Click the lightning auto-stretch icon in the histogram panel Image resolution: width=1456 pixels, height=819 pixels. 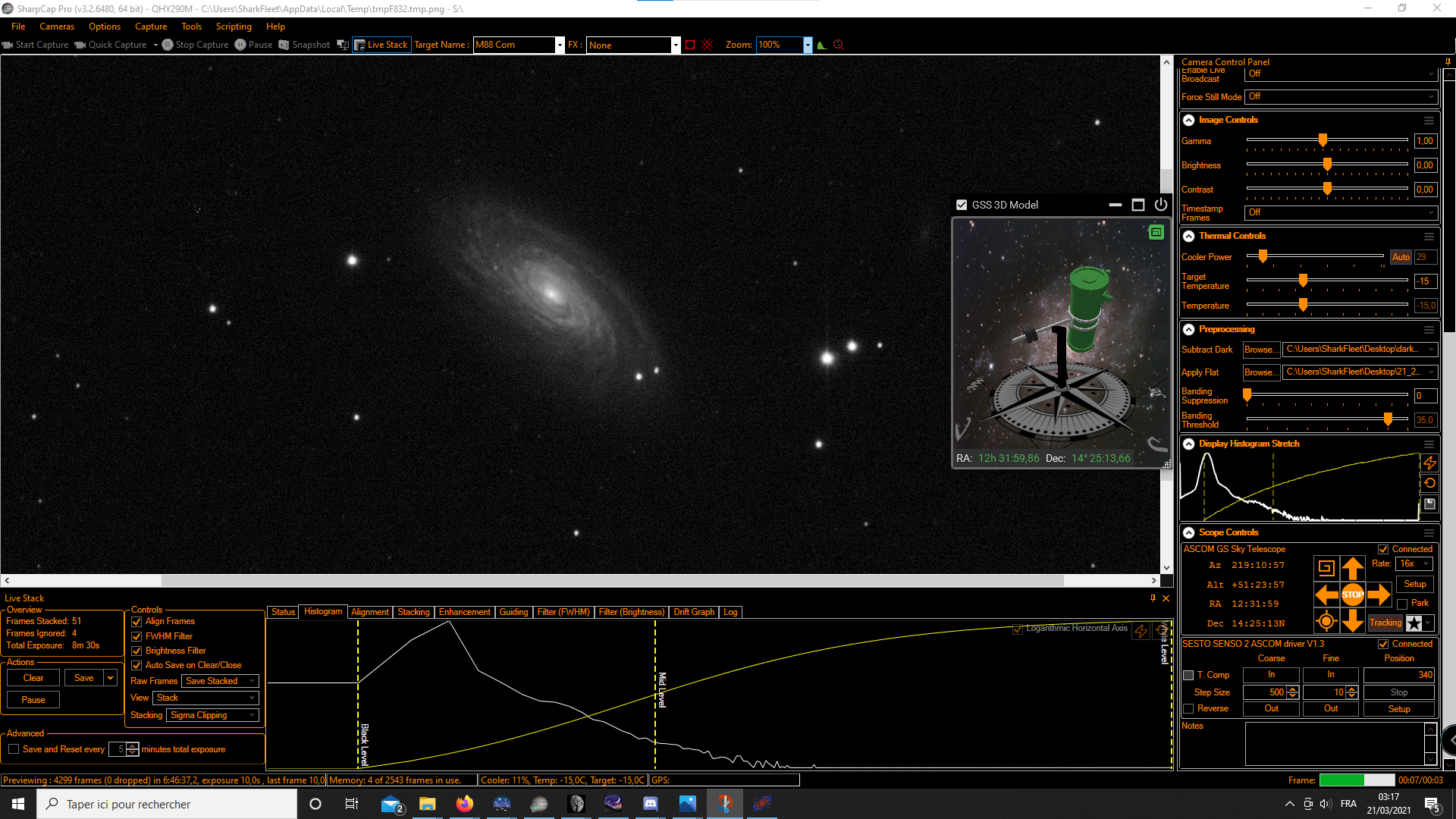(x=1429, y=463)
